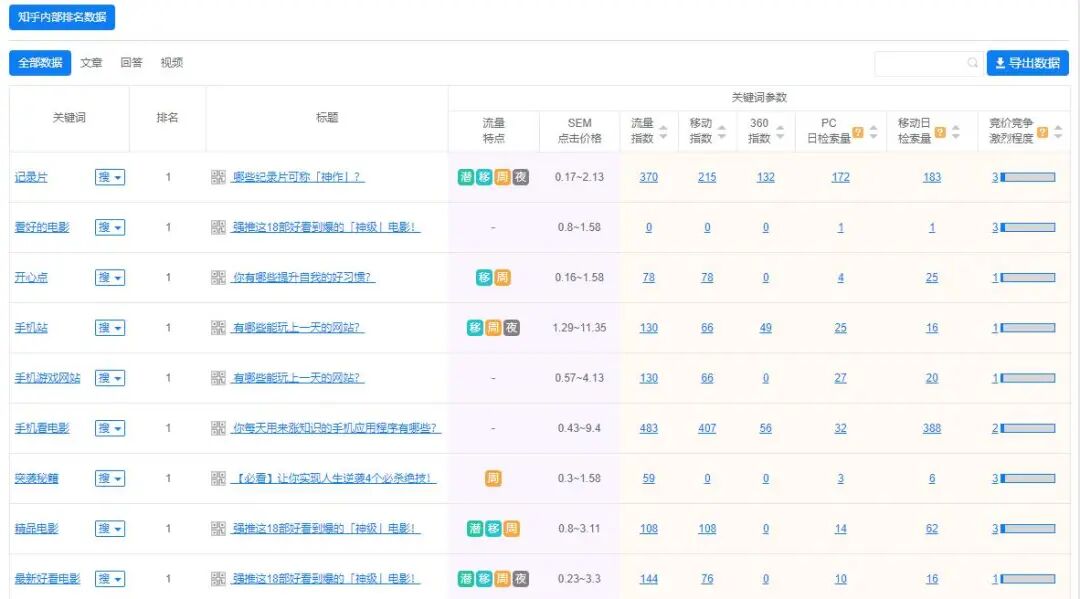Click 夜 badge in 手机站 row
Viewport: 1080px width, 599px height.
(x=511, y=328)
